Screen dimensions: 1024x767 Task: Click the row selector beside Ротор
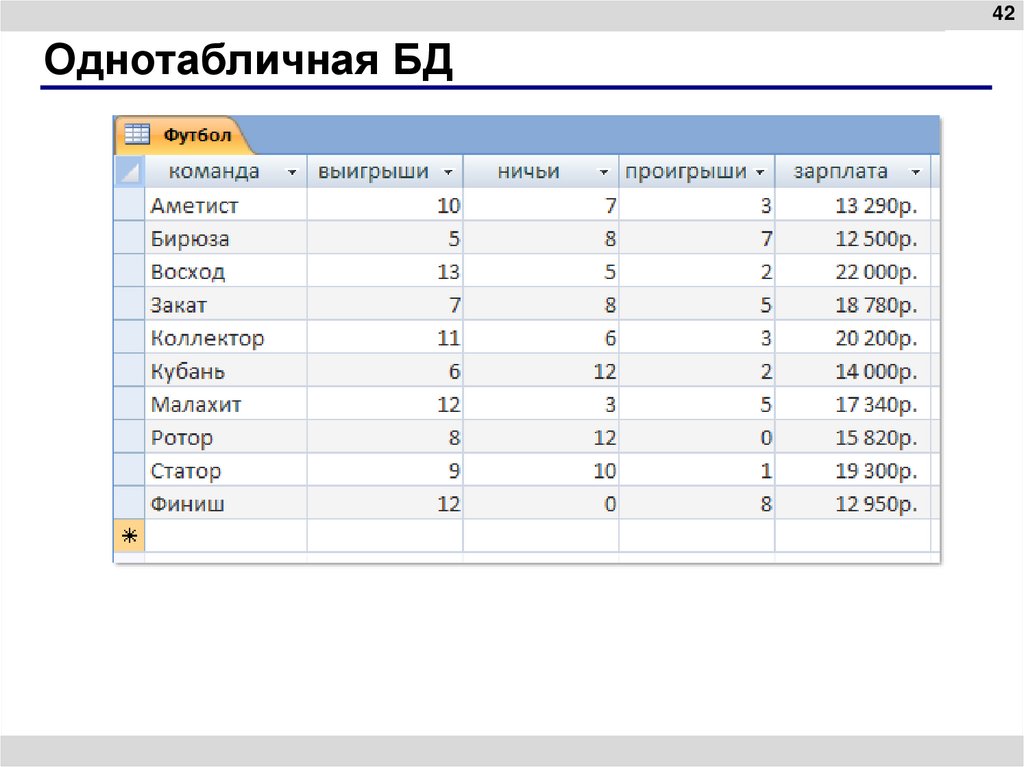[130, 437]
